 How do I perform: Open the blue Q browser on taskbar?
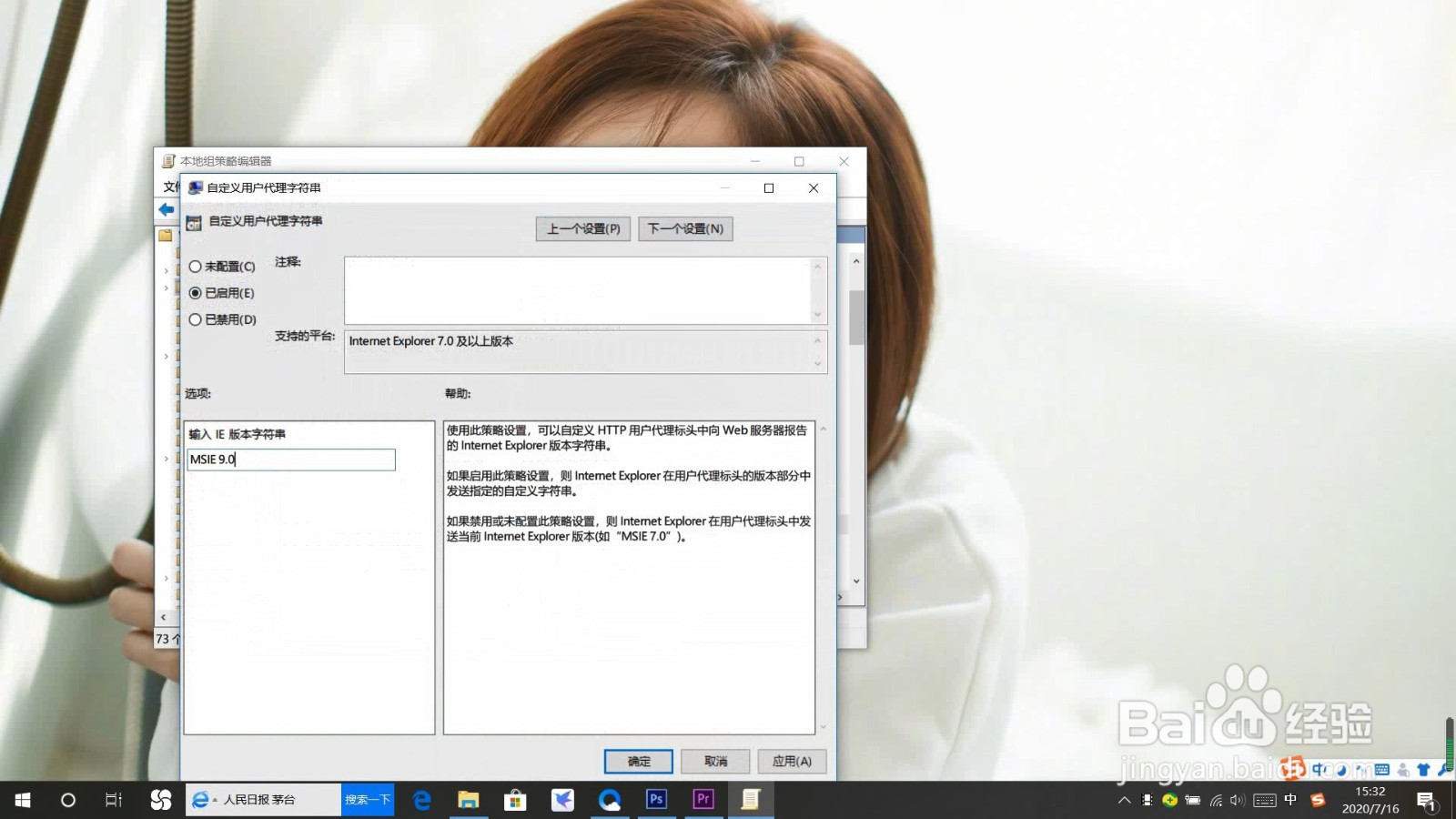[x=609, y=800]
